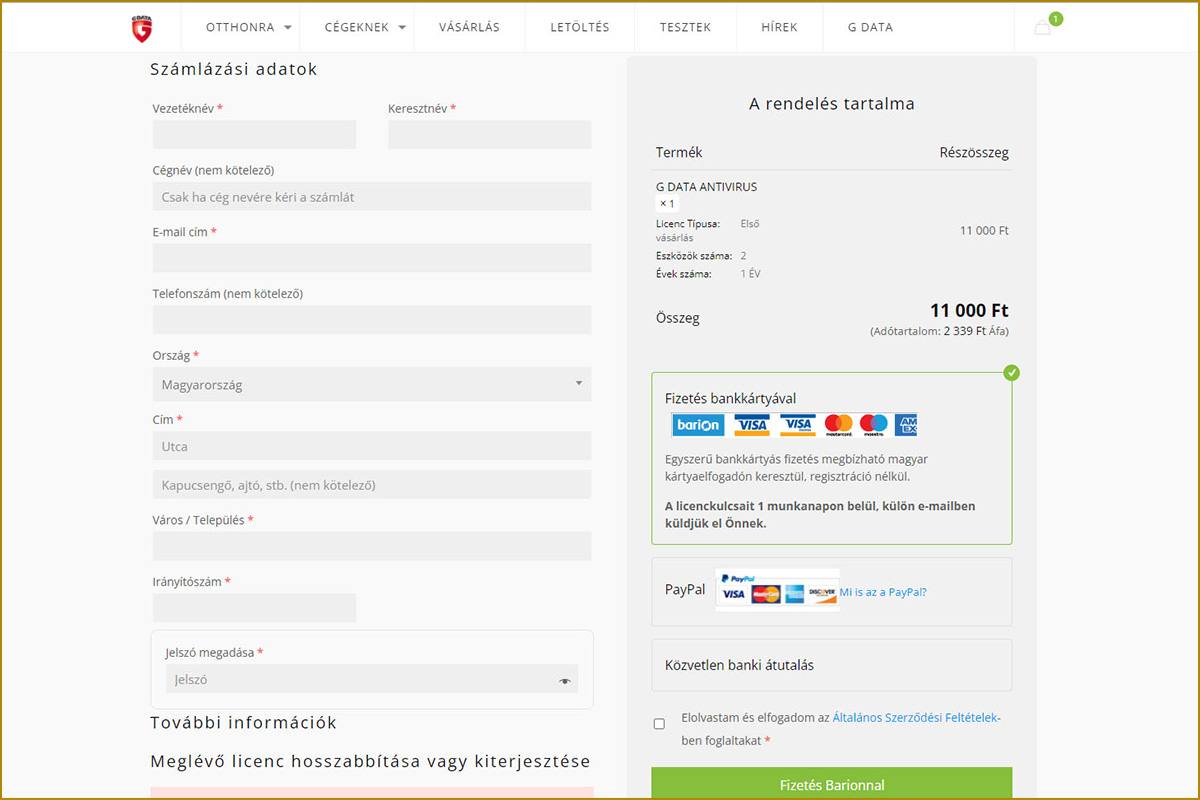Image resolution: width=1200 pixels, height=800 pixels.
Task: Click the American Express logo under card payment
Action: pos(906,425)
